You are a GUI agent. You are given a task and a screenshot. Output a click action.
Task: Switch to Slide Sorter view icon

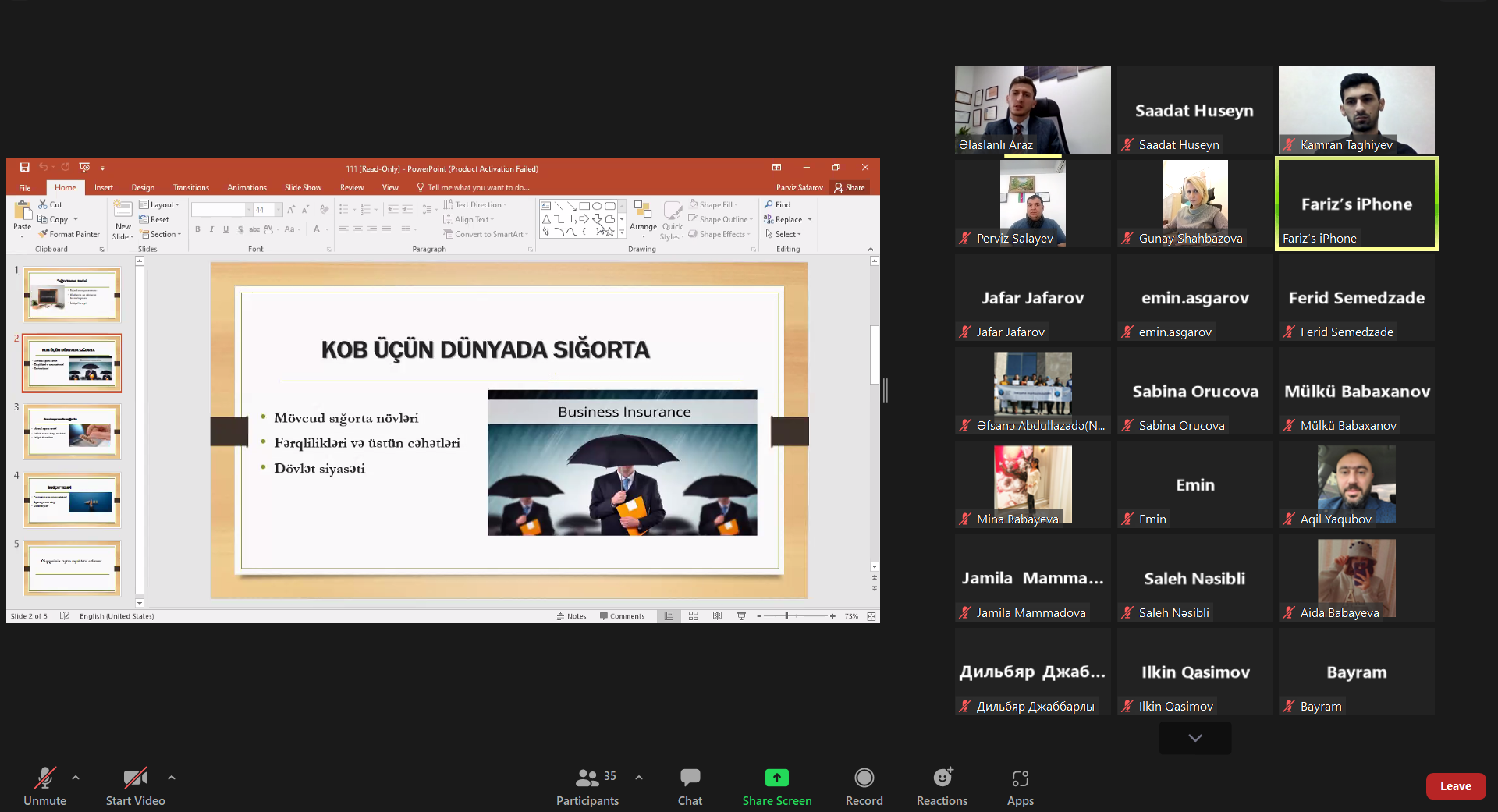(693, 616)
